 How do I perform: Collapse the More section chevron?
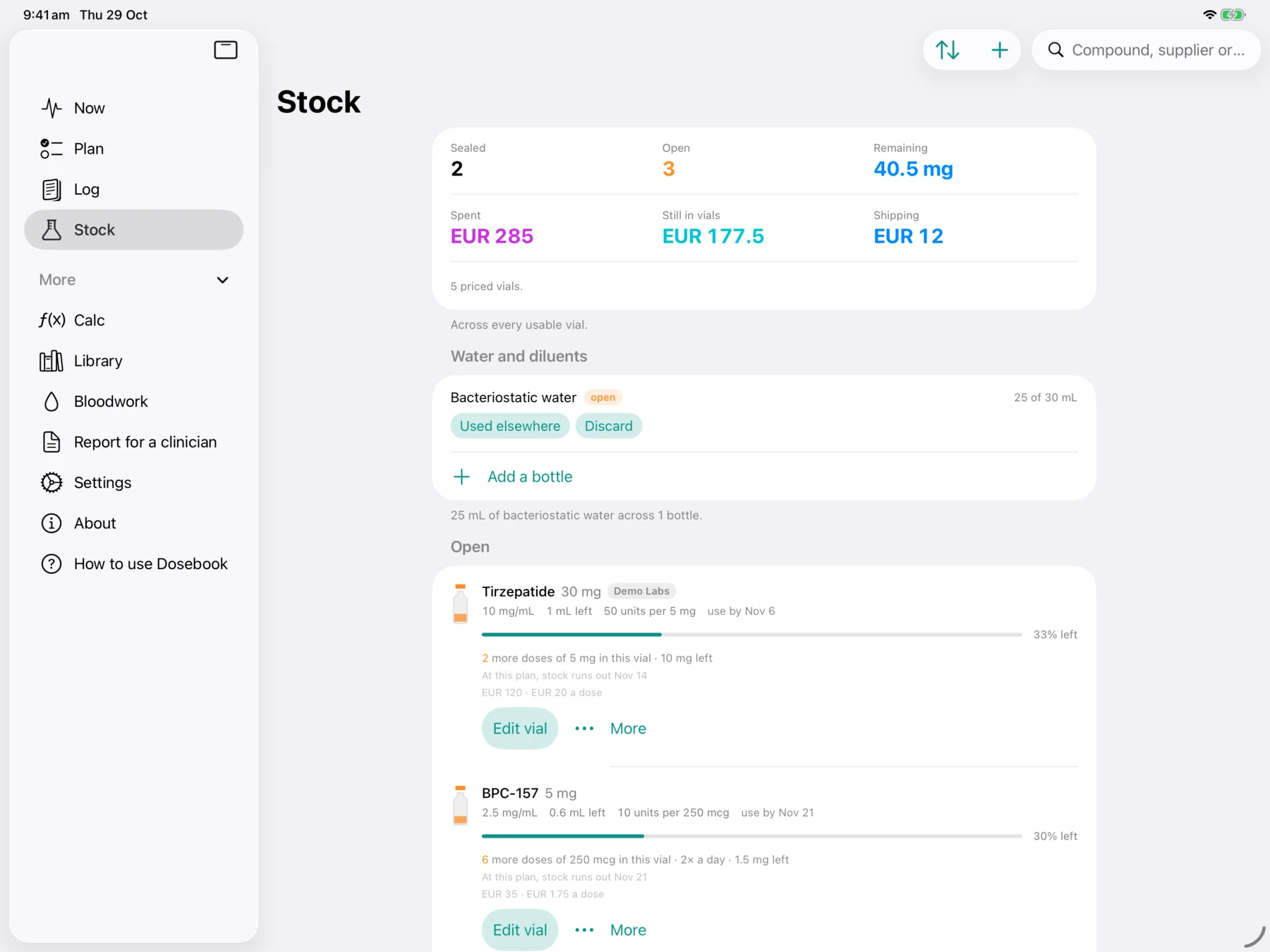click(222, 280)
